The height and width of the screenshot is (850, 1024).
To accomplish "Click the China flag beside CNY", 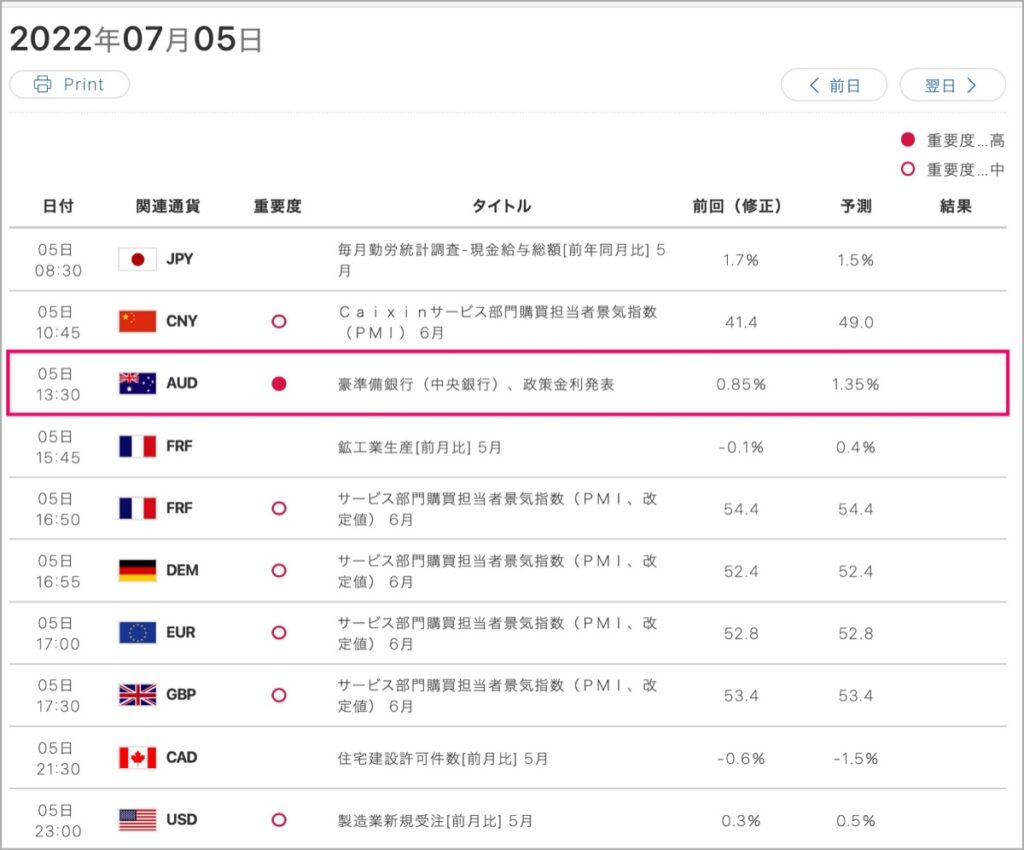I will pos(137,321).
